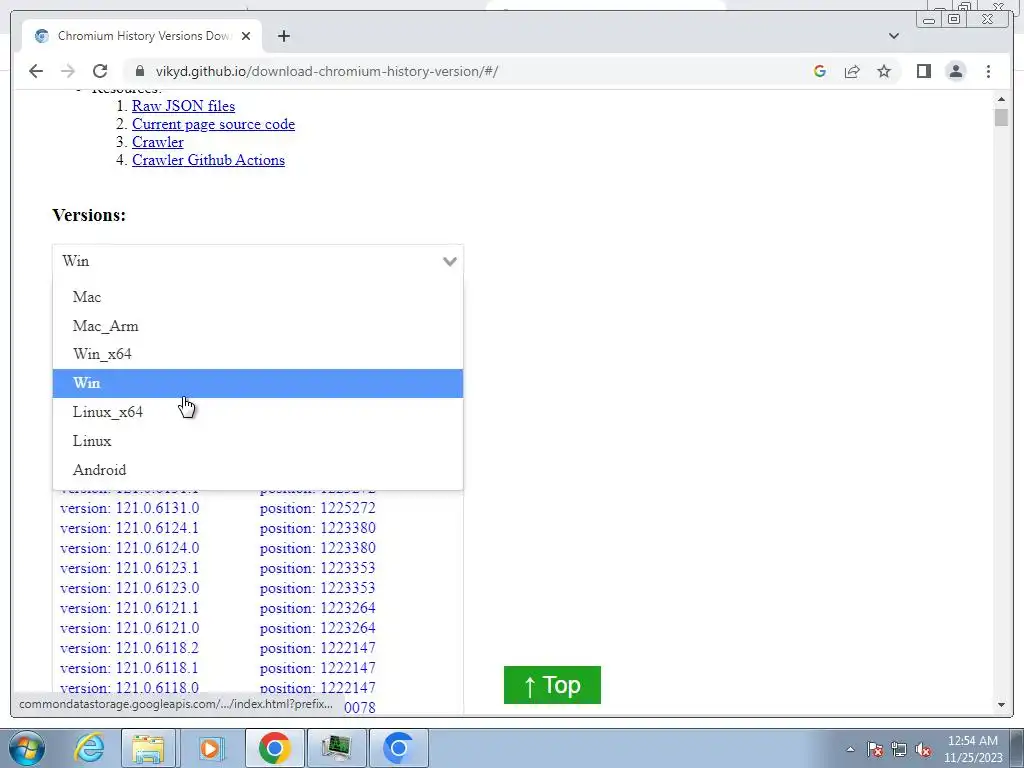Show hidden system tray icons

pos(850,749)
